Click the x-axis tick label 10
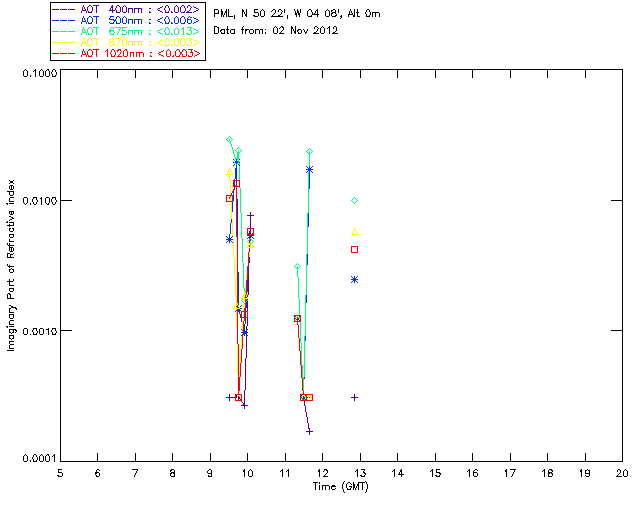640x512 pixels. coord(247,473)
